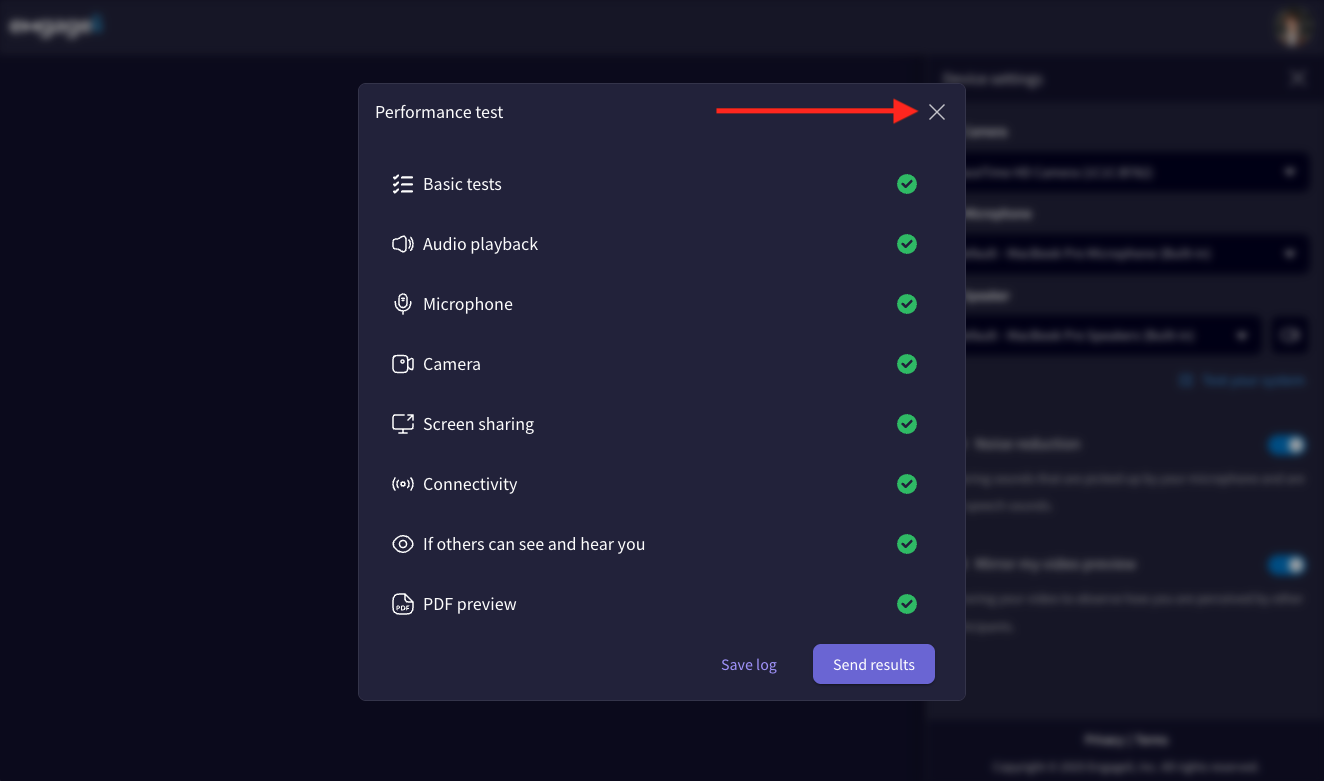Close the blurred Device settings panel
The height and width of the screenshot is (781, 1324).
pos(1298,78)
